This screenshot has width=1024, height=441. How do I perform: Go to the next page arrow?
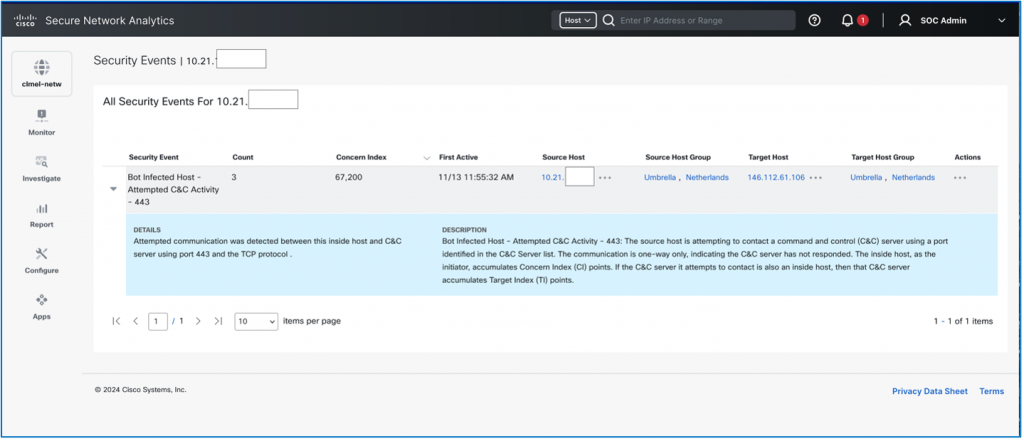[x=198, y=321]
